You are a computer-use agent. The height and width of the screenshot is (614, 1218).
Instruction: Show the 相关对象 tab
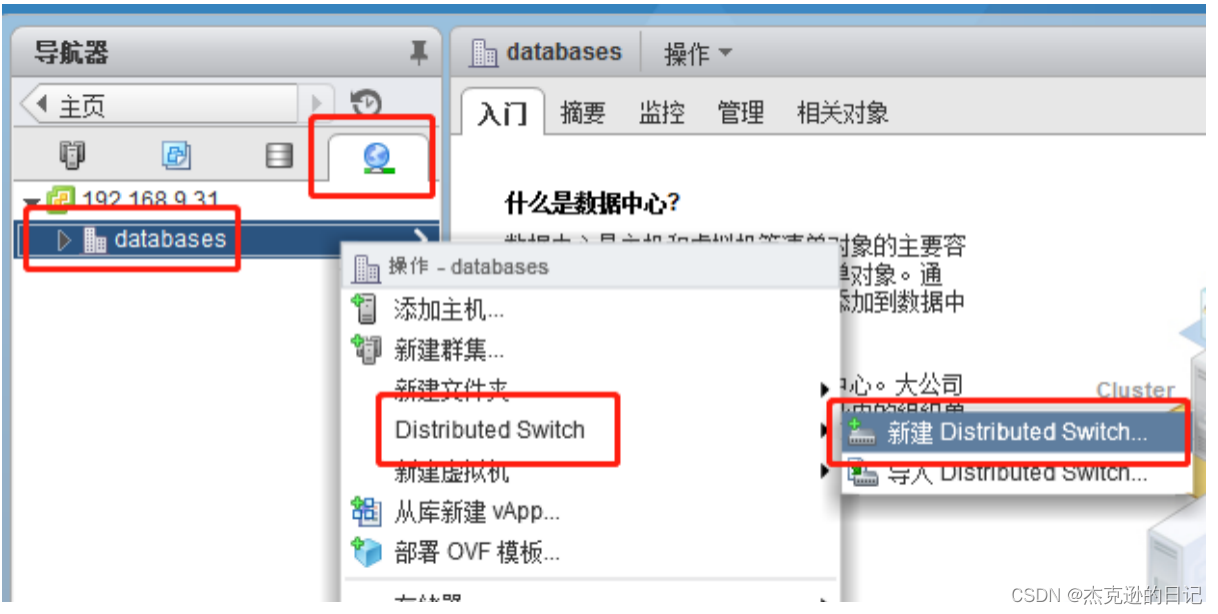(x=842, y=112)
